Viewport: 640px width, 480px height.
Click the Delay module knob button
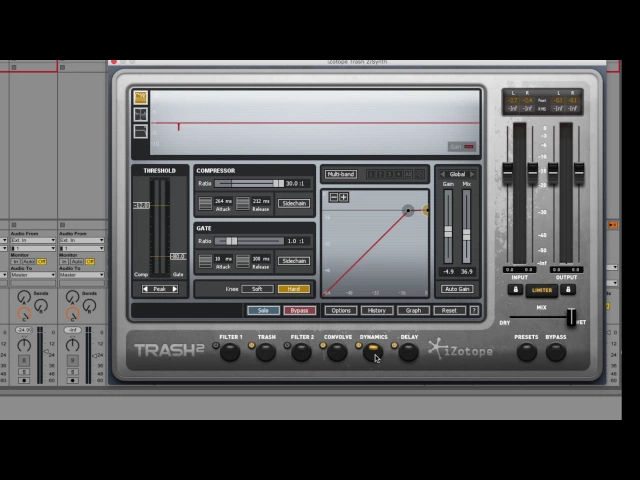point(408,352)
